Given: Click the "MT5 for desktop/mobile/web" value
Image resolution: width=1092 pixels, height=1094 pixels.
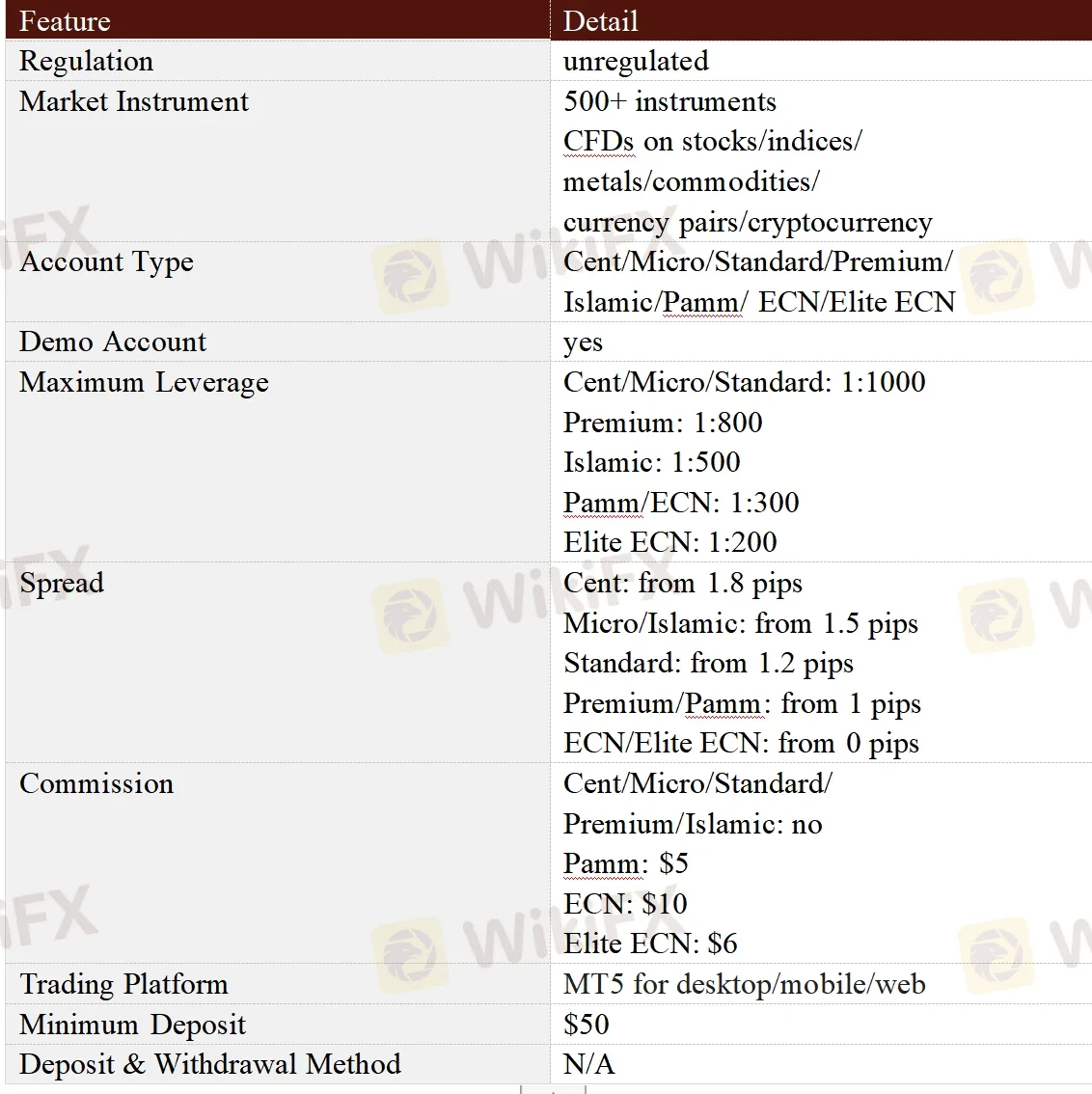Looking at the screenshot, I should pos(744,984).
